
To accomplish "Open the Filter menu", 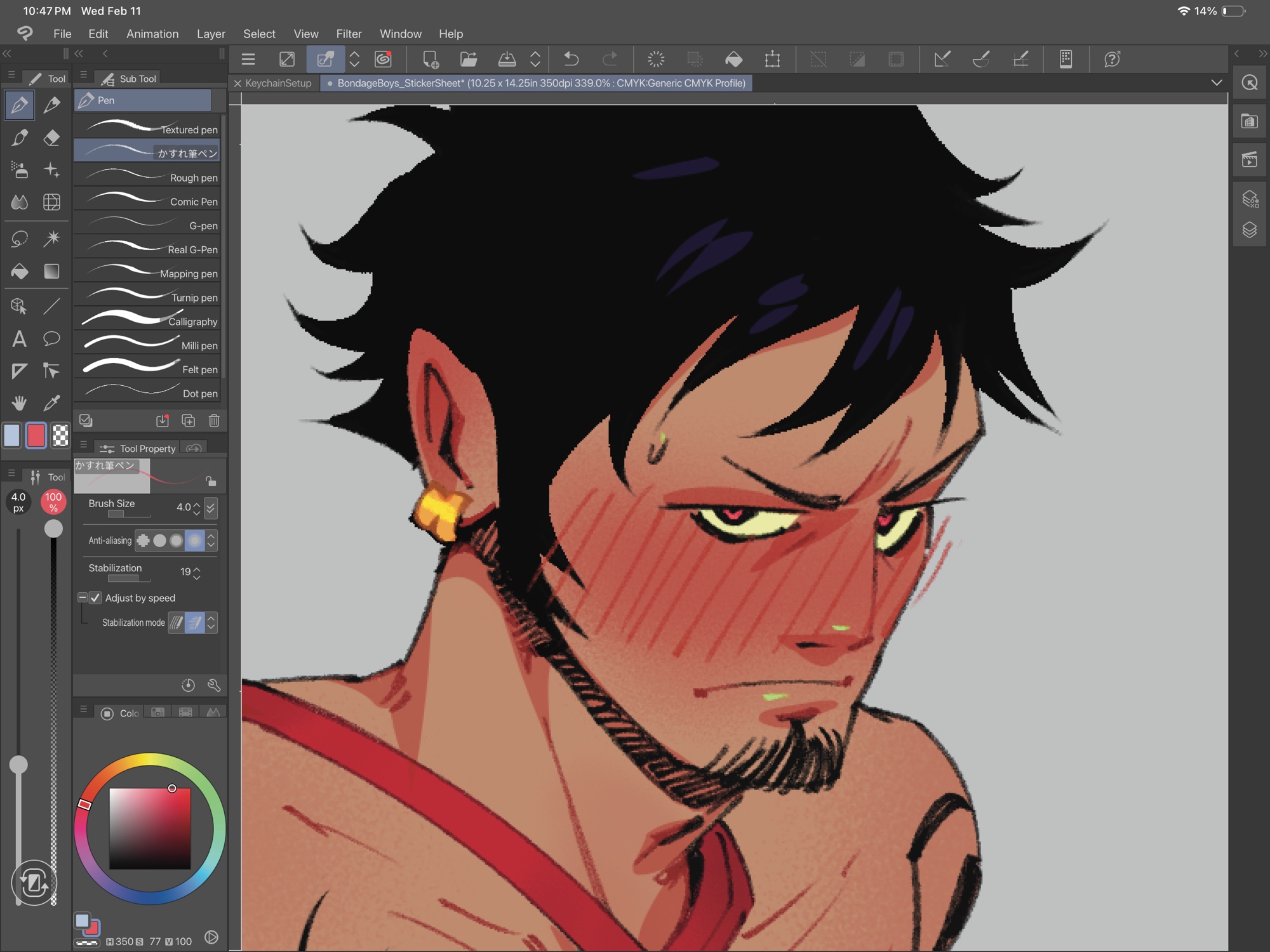I will click(349, 34).
